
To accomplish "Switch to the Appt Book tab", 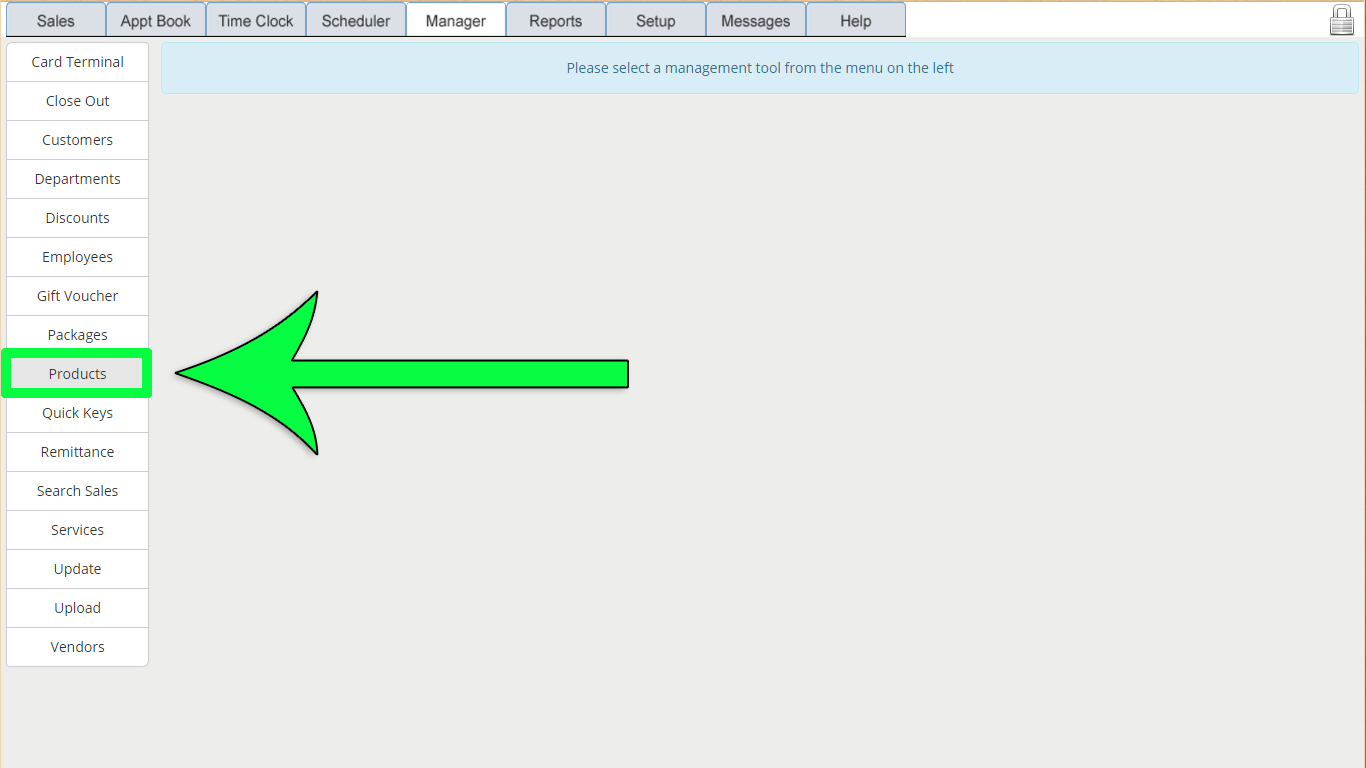I will (x=156, y=20).
